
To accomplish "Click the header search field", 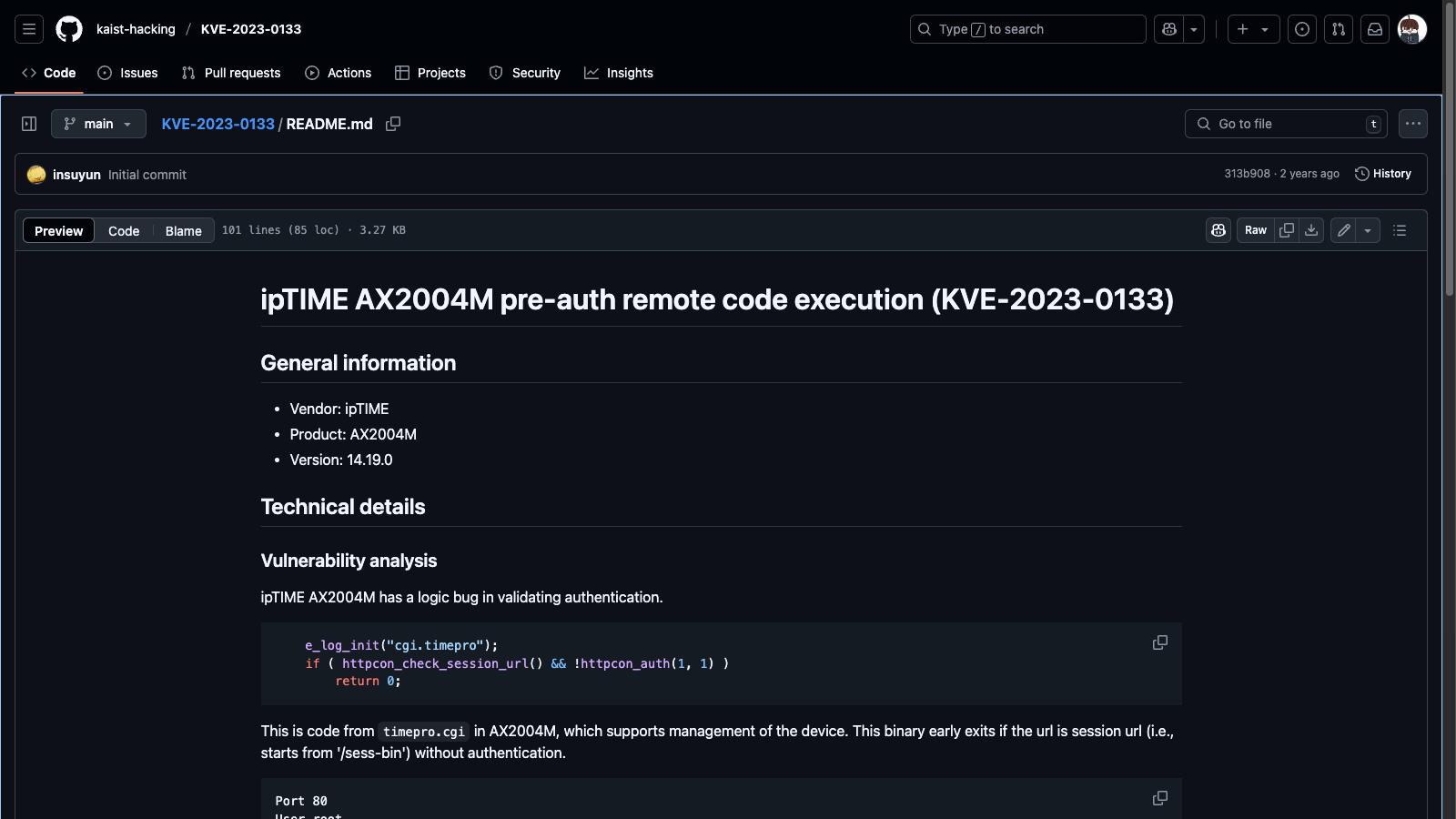I will [x=1028, y=29].
